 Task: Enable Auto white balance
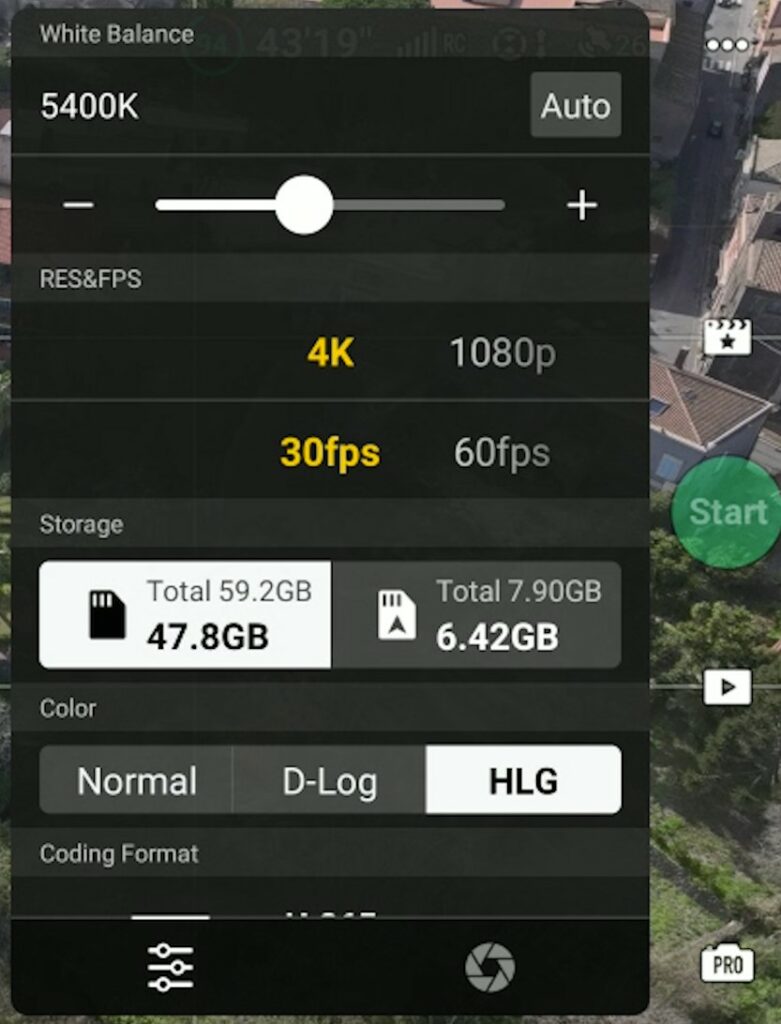[575, 105]
